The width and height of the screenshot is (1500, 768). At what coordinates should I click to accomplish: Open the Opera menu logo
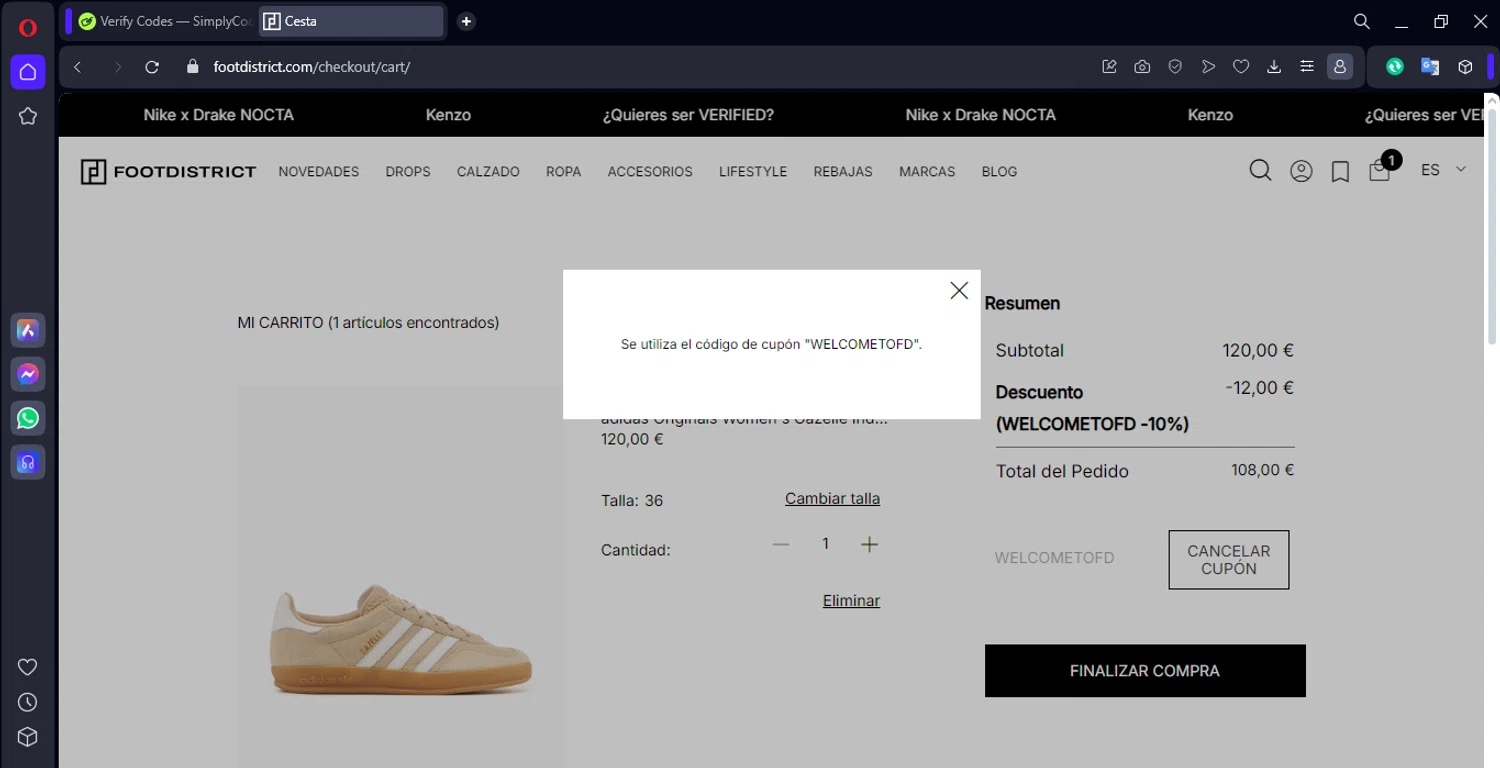(28, 27)
